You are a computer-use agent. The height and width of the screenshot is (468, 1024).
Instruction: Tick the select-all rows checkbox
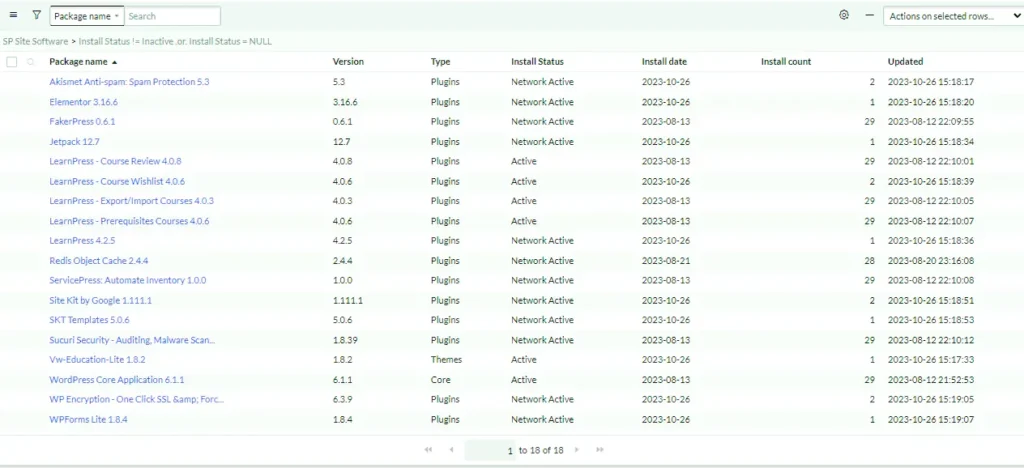(x=12, y=62)
